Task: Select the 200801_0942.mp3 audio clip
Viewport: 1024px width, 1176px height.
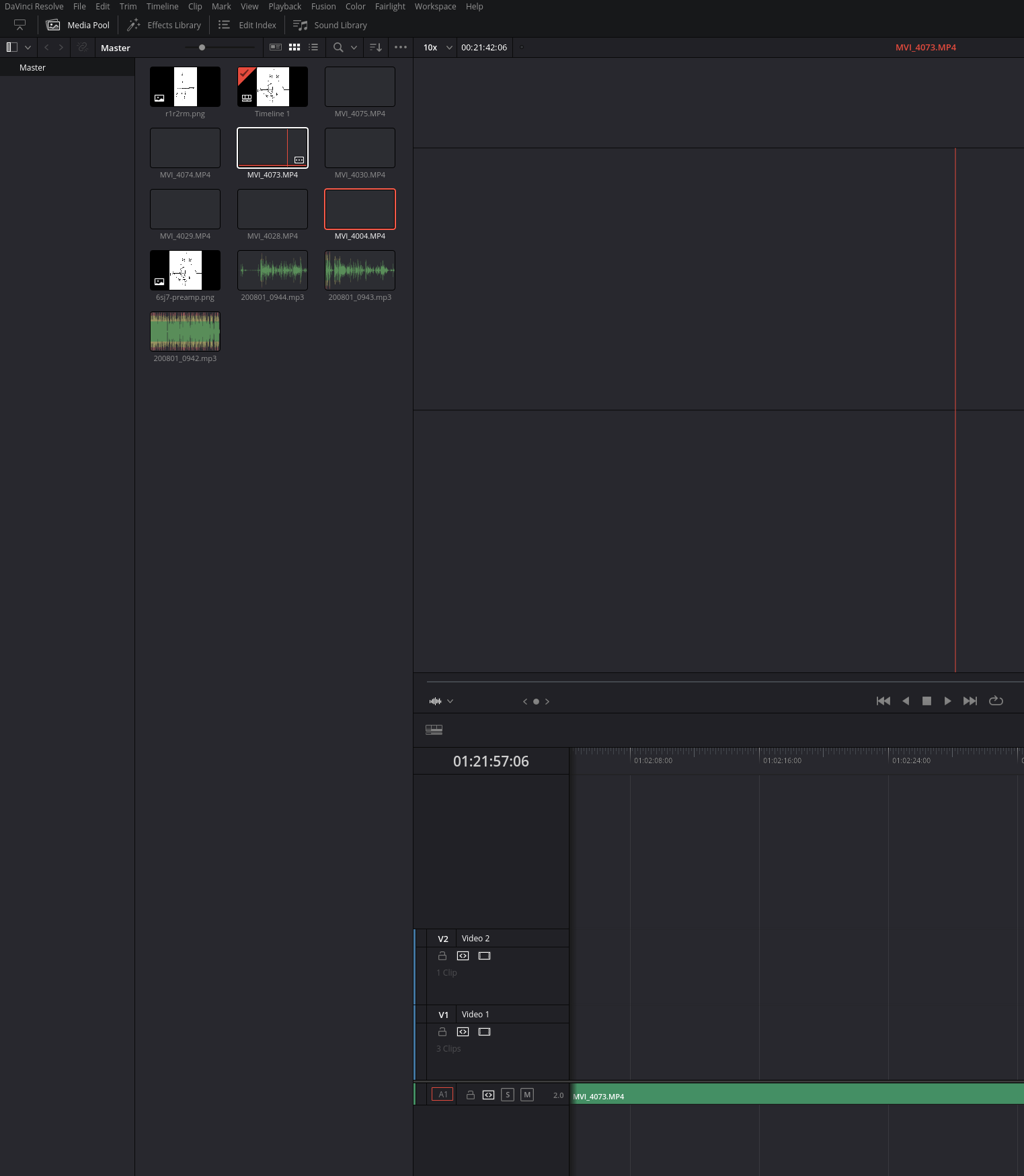Action: 185,331
